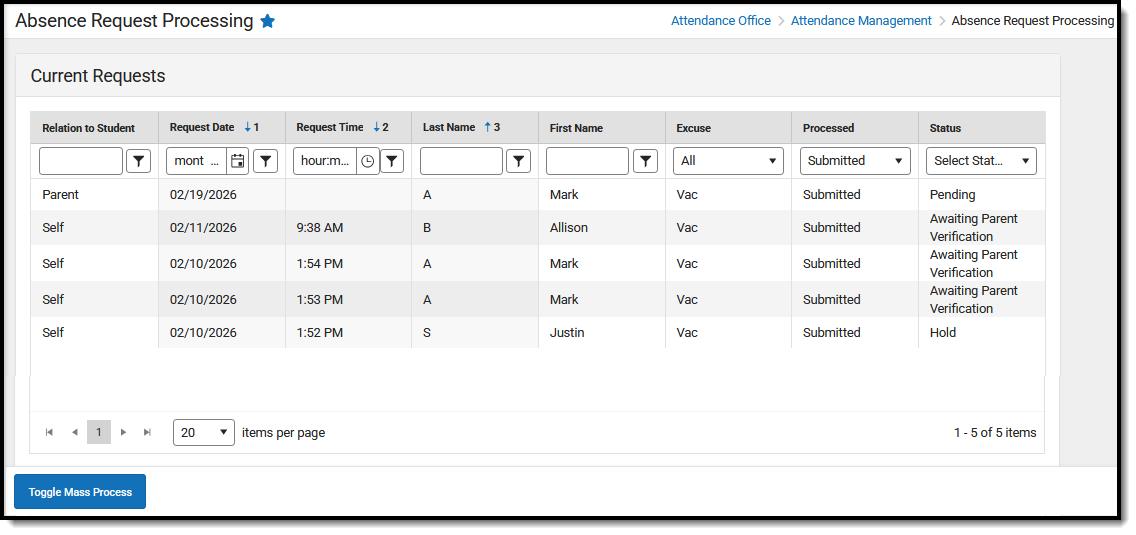
Task: Click the First Name filter text box
Action: 588,161
